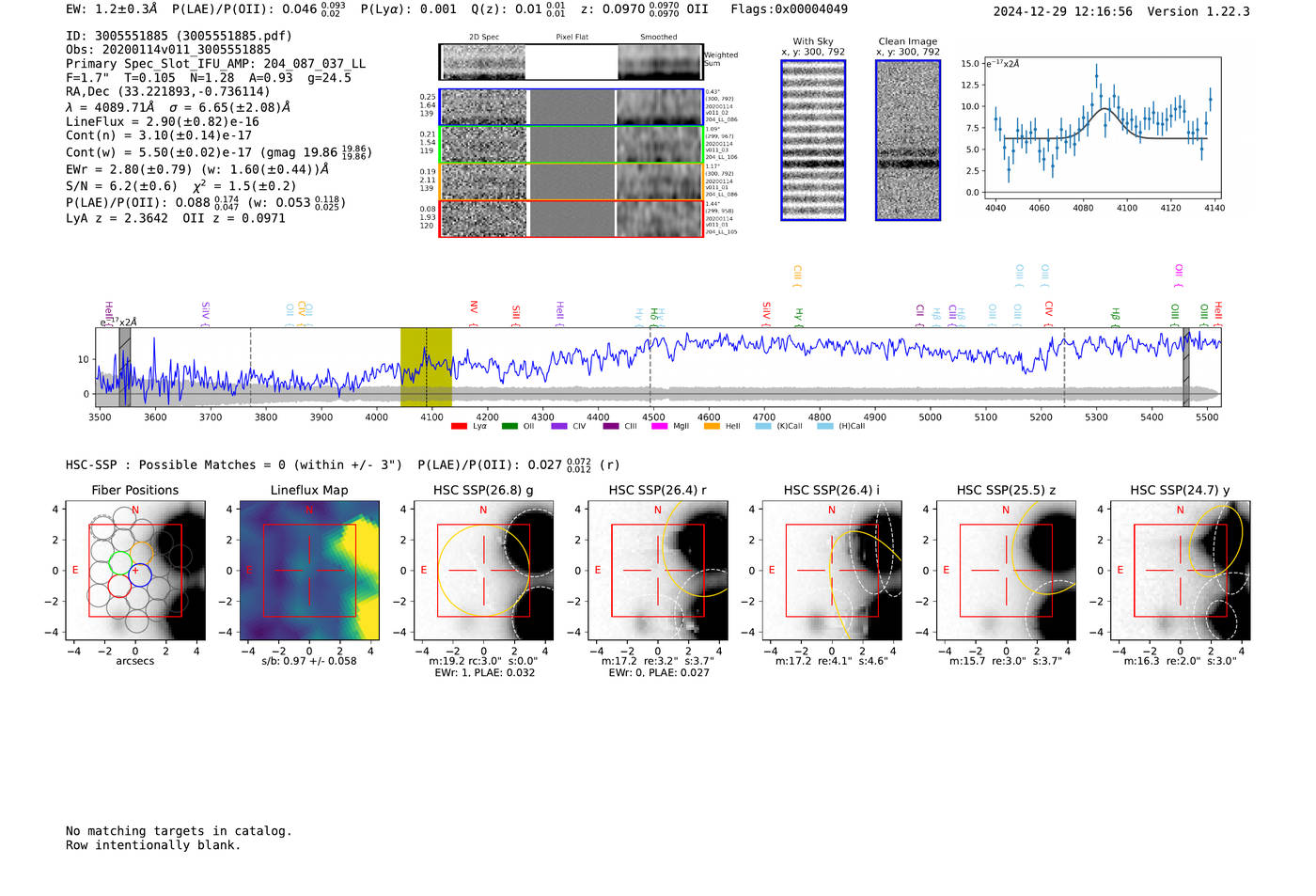Image resolution: width=1316 pixels, height=896 pixels.
Task: Click the Obs: 20200114v011_3005551885 text
Action: click(x=168, y=50)
